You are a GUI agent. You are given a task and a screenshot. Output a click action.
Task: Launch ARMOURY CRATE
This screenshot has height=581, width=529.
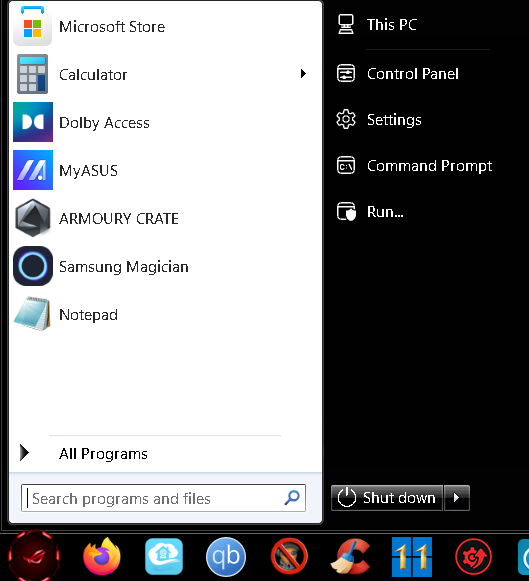click(x=165, y=218)
